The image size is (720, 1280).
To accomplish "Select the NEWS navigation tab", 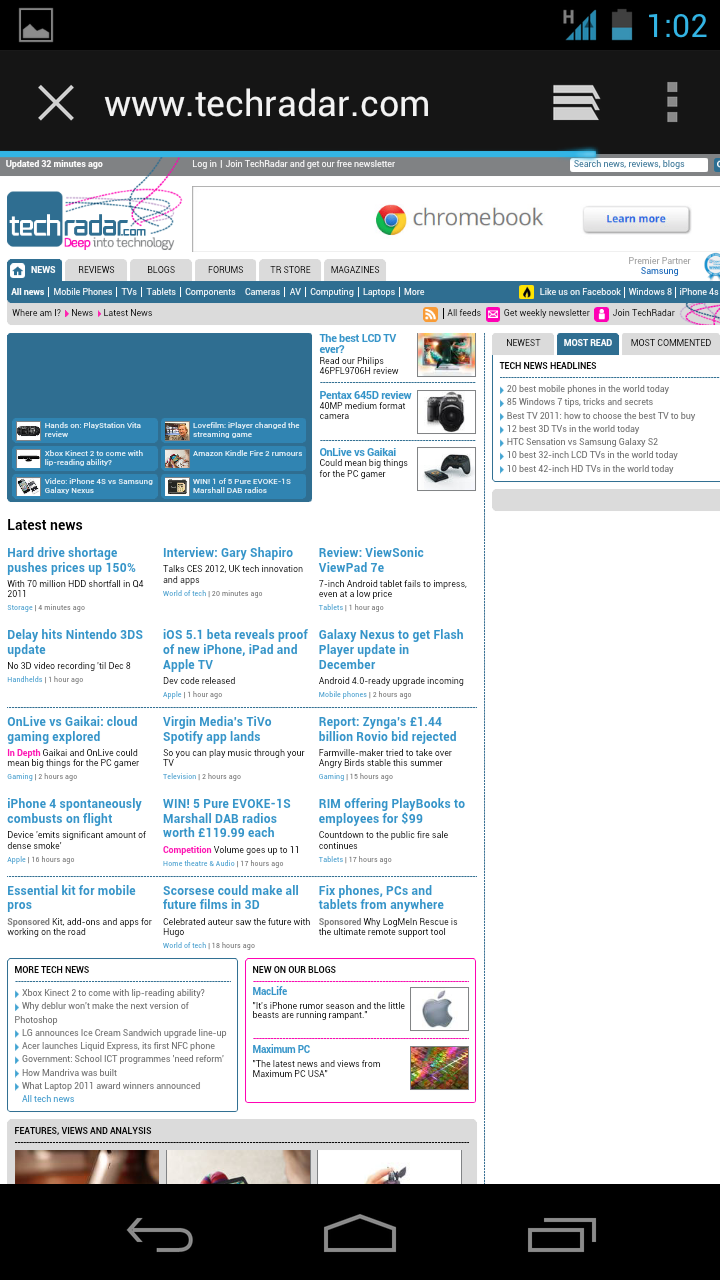I will click(x=34, y=270).
